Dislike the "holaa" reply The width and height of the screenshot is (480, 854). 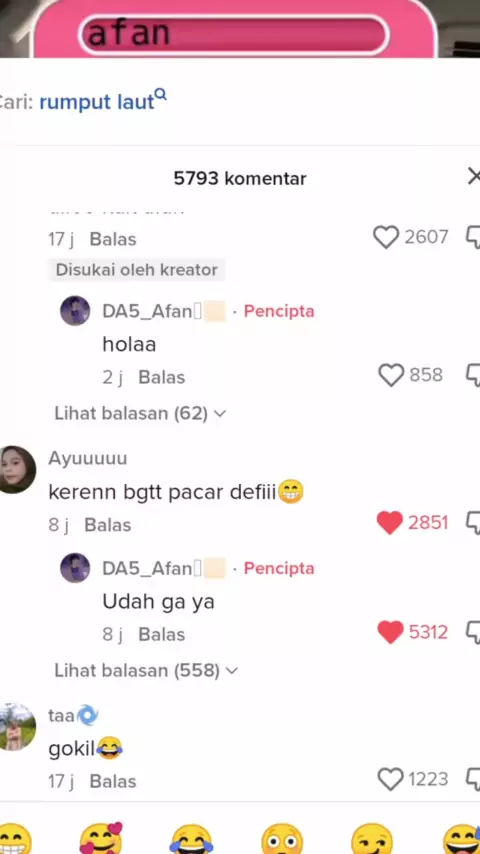pos(473,376)
